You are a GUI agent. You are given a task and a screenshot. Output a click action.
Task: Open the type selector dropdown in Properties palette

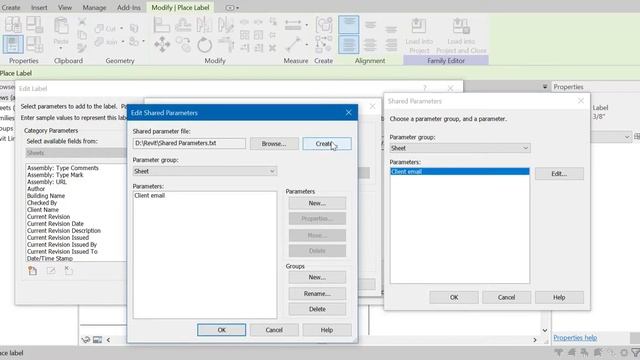[627, 137]
